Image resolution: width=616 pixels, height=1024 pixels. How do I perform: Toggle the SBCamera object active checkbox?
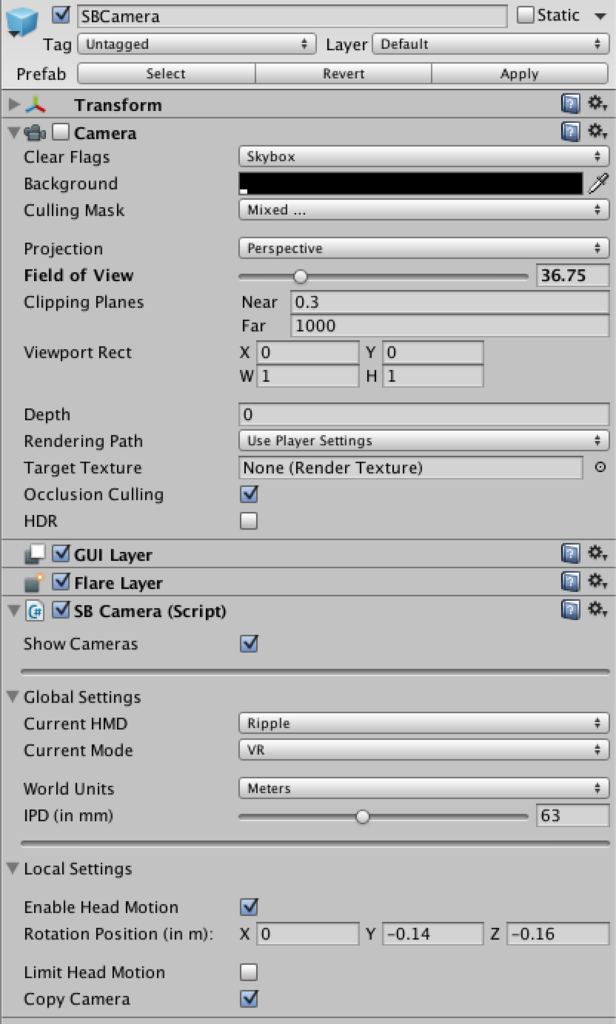pos(61,14)
